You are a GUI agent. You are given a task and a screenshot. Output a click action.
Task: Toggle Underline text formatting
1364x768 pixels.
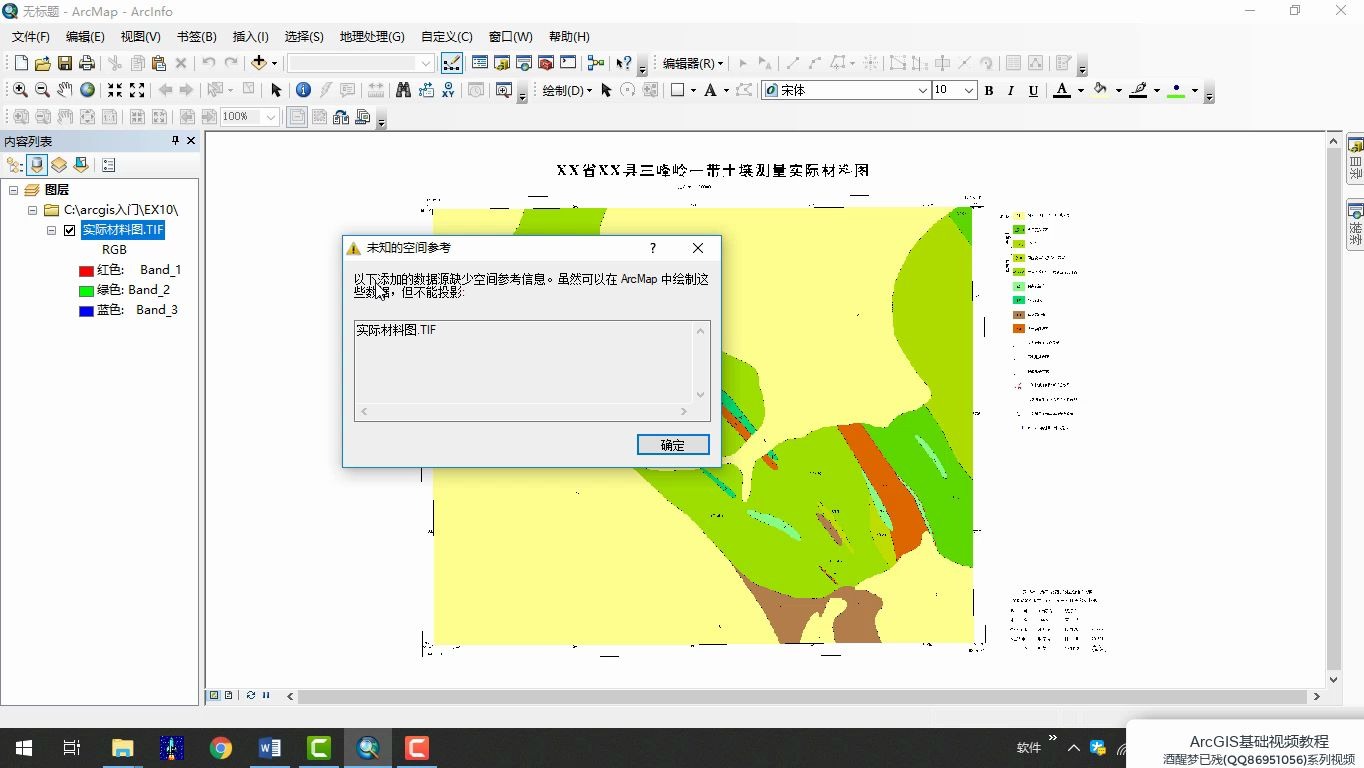click(1033, 90)
